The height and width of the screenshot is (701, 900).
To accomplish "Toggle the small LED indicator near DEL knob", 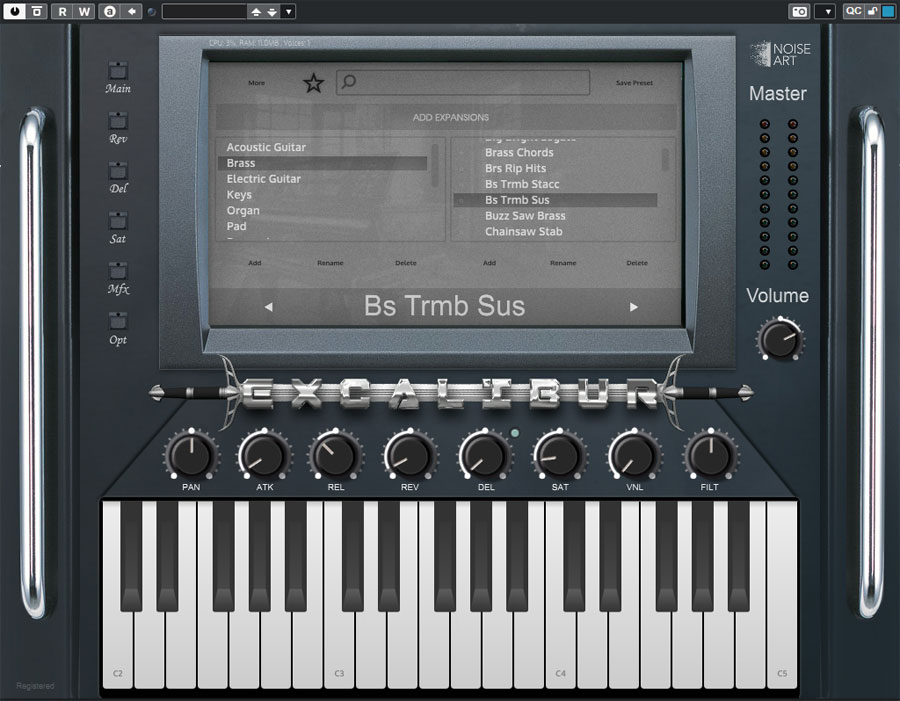I will coord(514,433).
